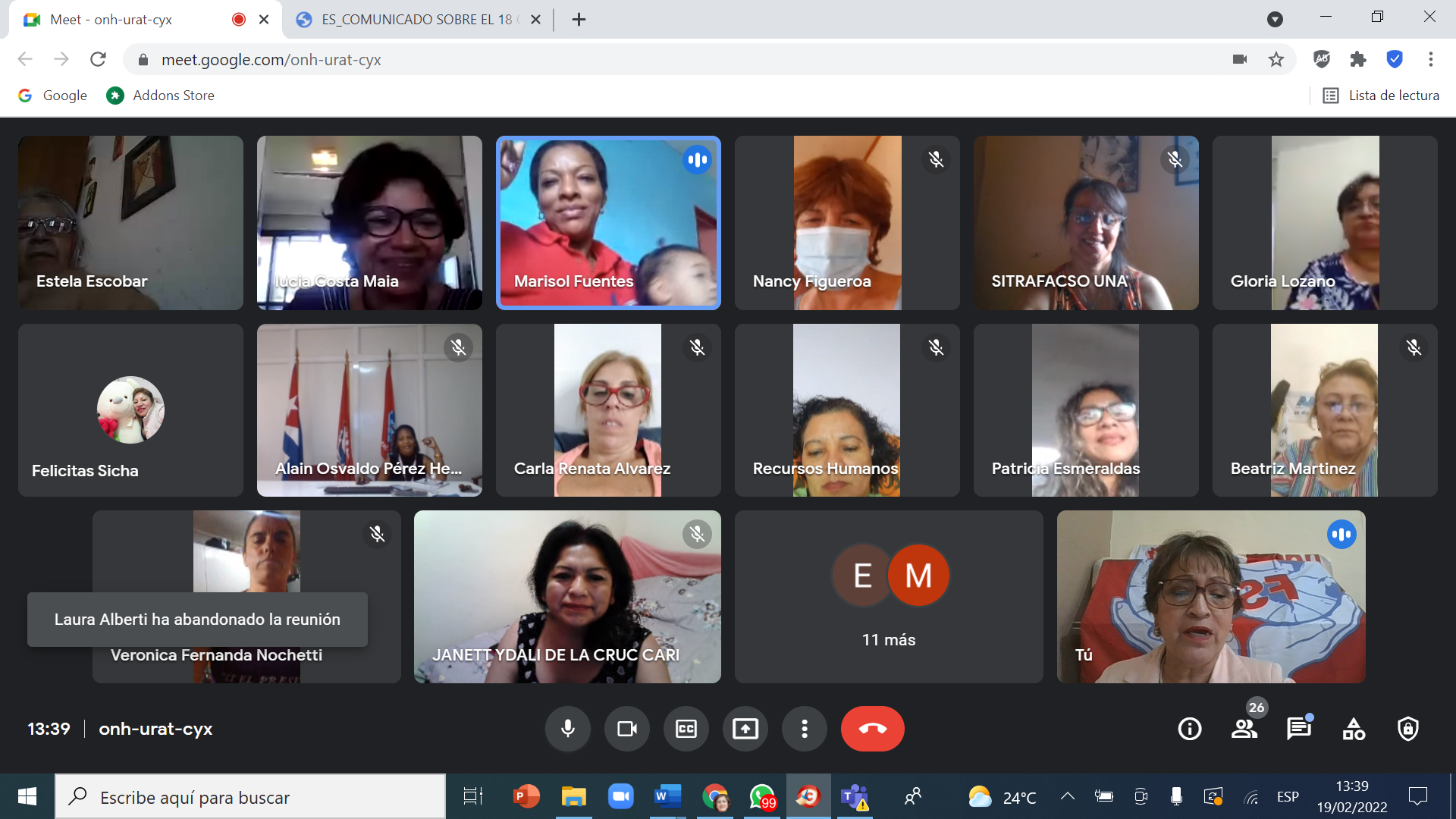Open the tab search dropdown arrow
1456x819 pixels.
tap(1275, 20)
